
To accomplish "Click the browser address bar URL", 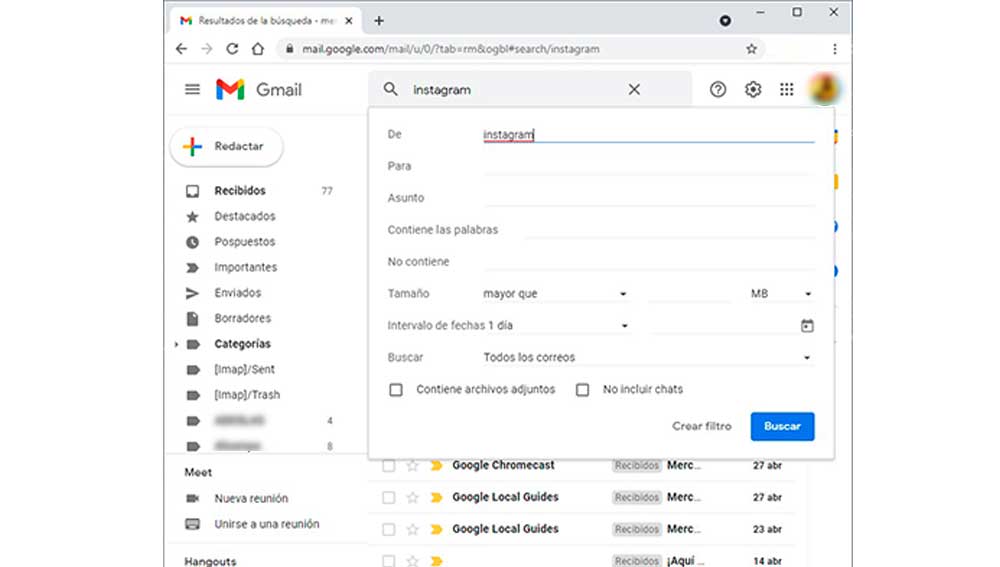I will 450,49.
